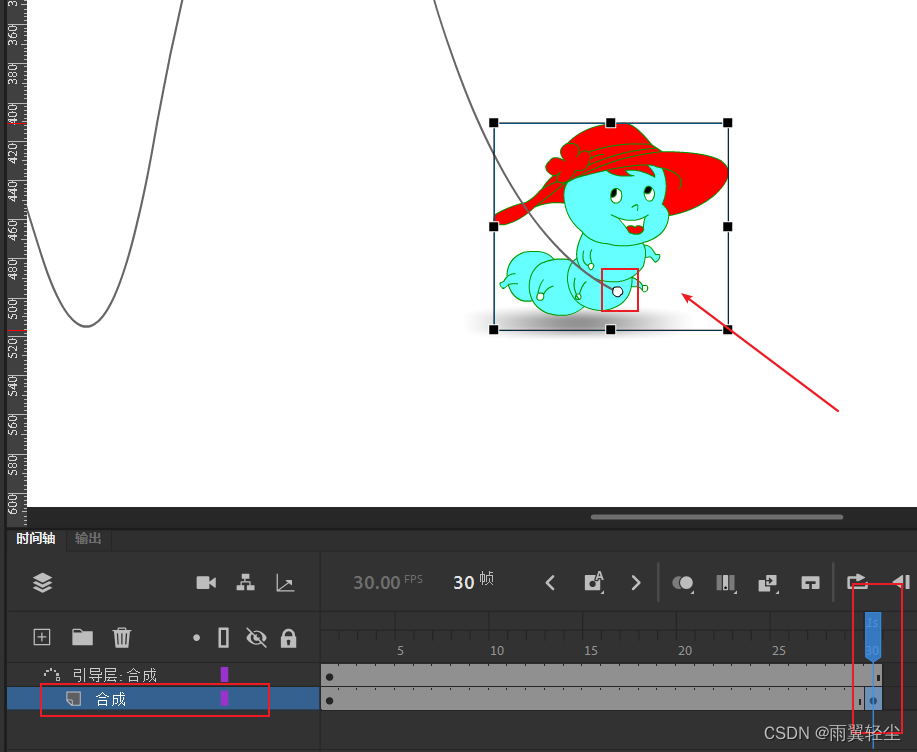The image size is (917, 752).
Task: Show all layers as outlines
Action: point(223,637)
